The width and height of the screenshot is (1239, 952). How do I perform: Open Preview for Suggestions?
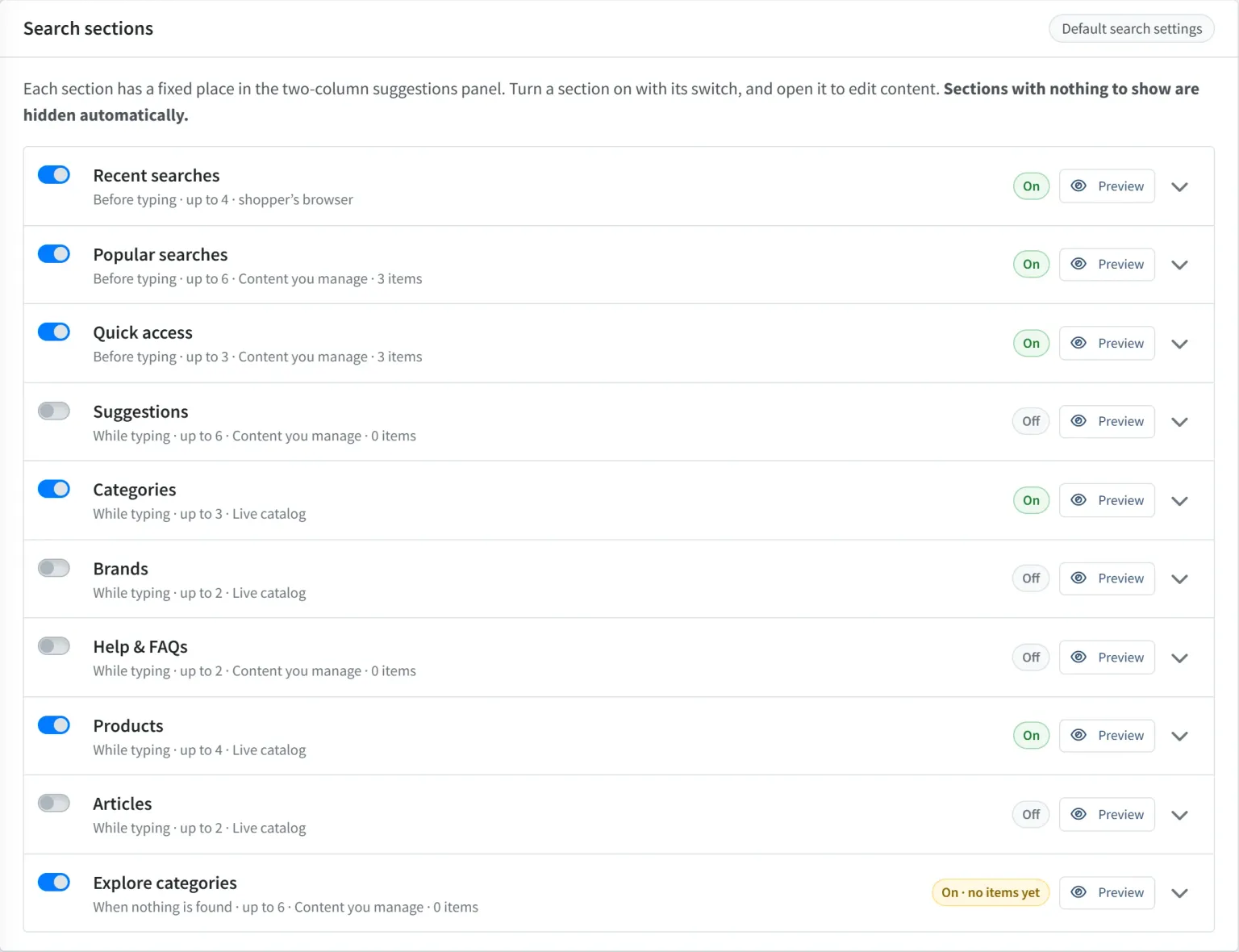(x=1107, y=422)
